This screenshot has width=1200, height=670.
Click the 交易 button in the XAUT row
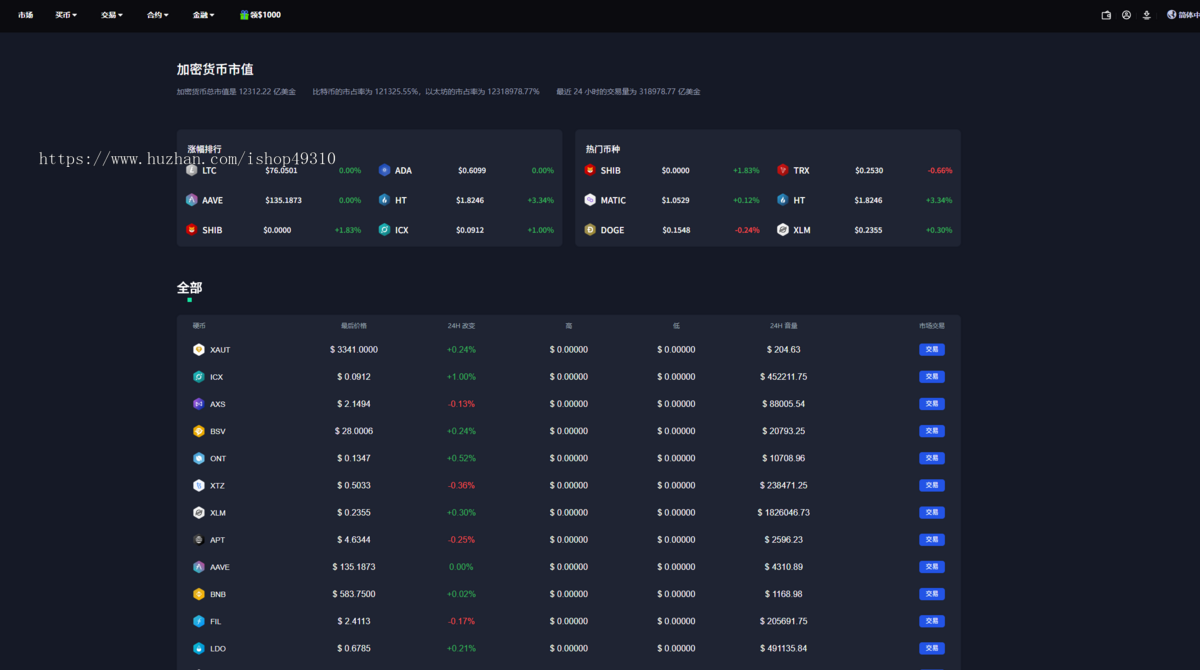932,350
